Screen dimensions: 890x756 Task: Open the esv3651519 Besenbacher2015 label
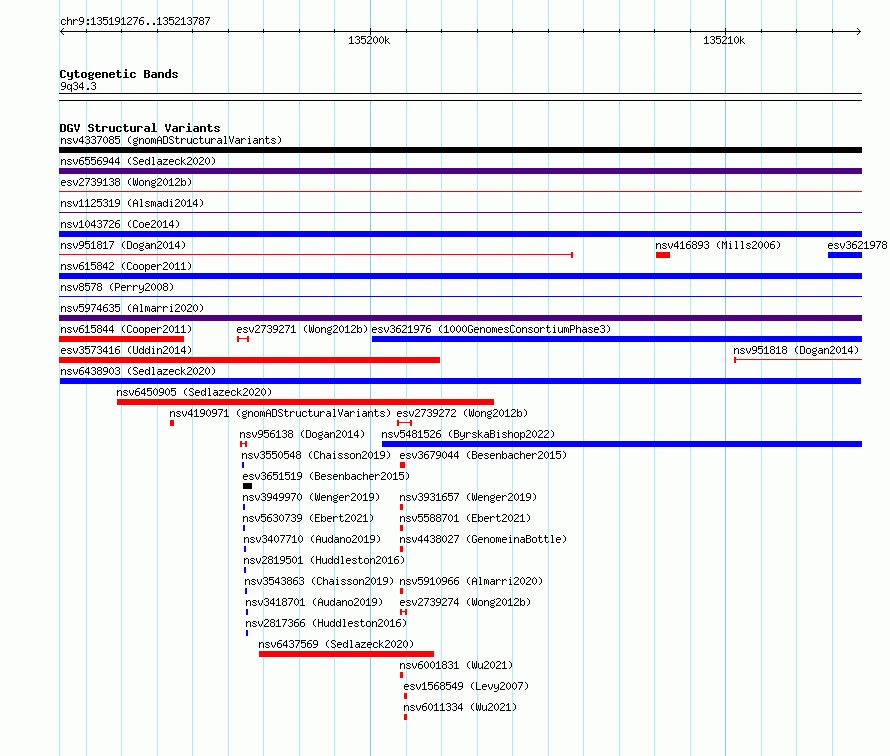click(x=326, y=476)
